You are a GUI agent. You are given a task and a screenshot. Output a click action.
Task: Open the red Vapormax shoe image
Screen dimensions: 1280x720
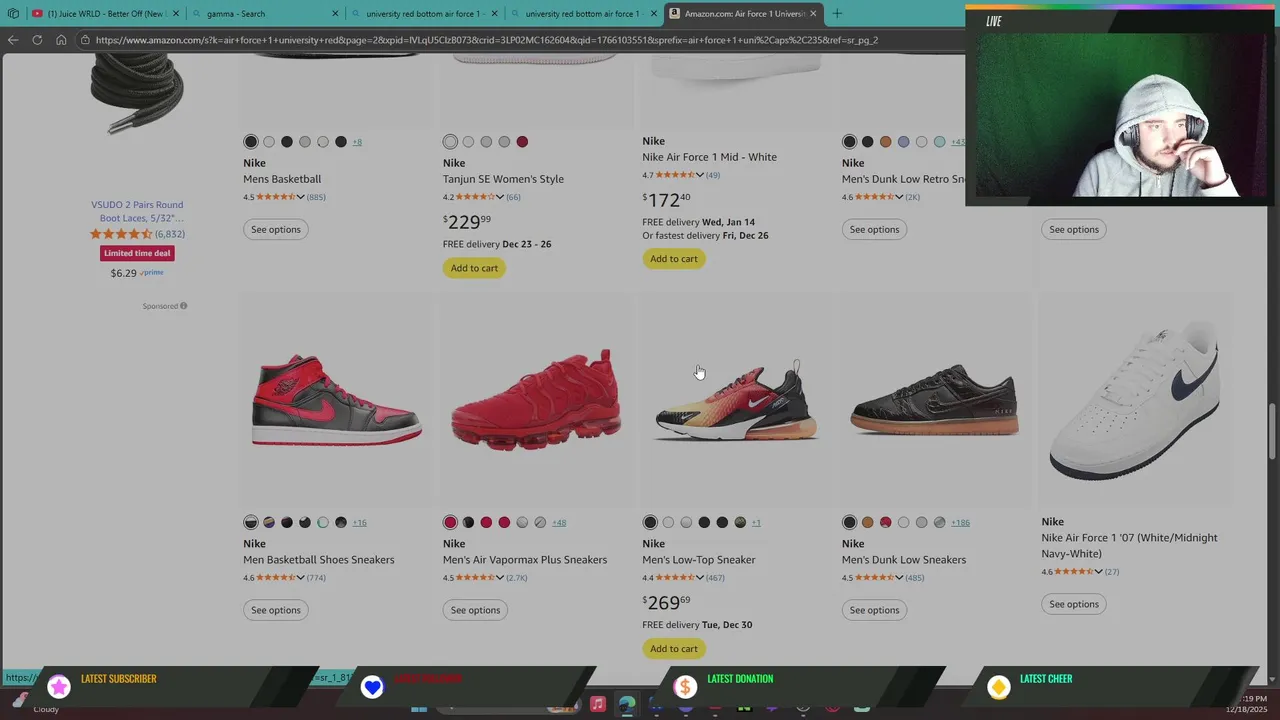click(x=535, y=400)
